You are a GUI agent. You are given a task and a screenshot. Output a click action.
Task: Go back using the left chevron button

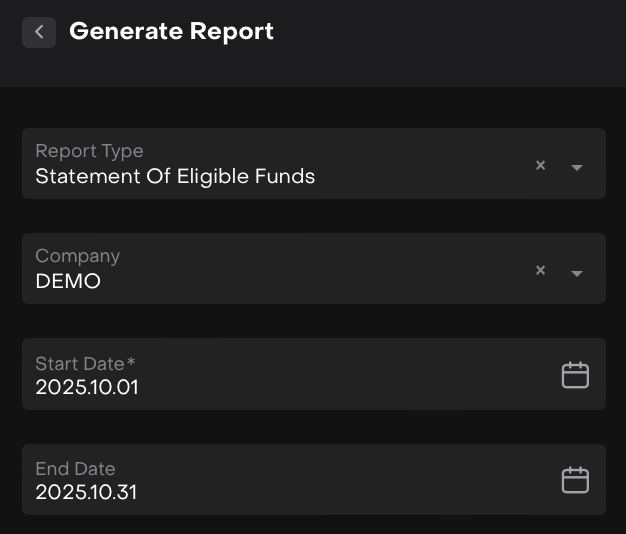click(x=39, y=32)
